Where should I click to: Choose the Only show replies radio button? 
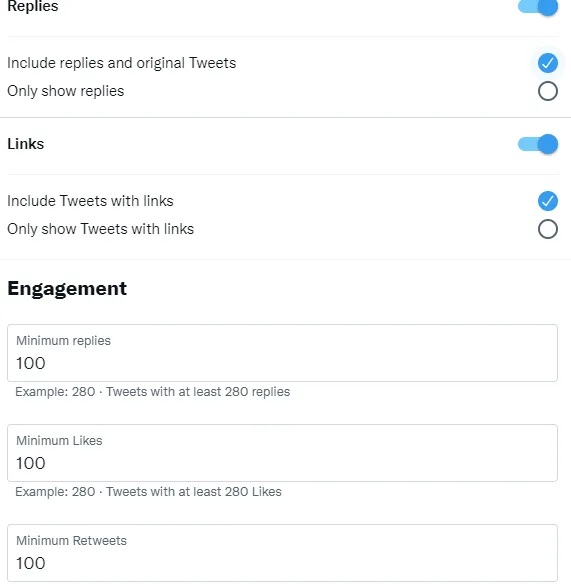548,91
